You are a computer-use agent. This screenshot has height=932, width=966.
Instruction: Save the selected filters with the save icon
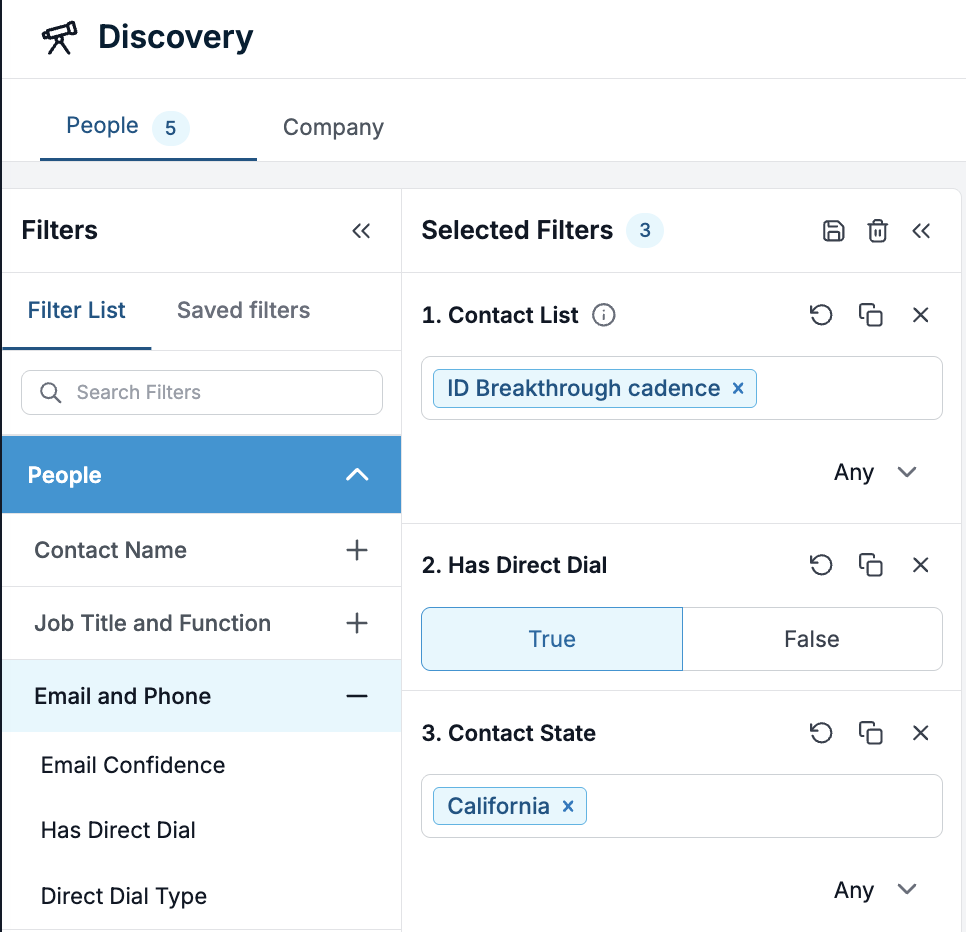(x=833, y=231)
